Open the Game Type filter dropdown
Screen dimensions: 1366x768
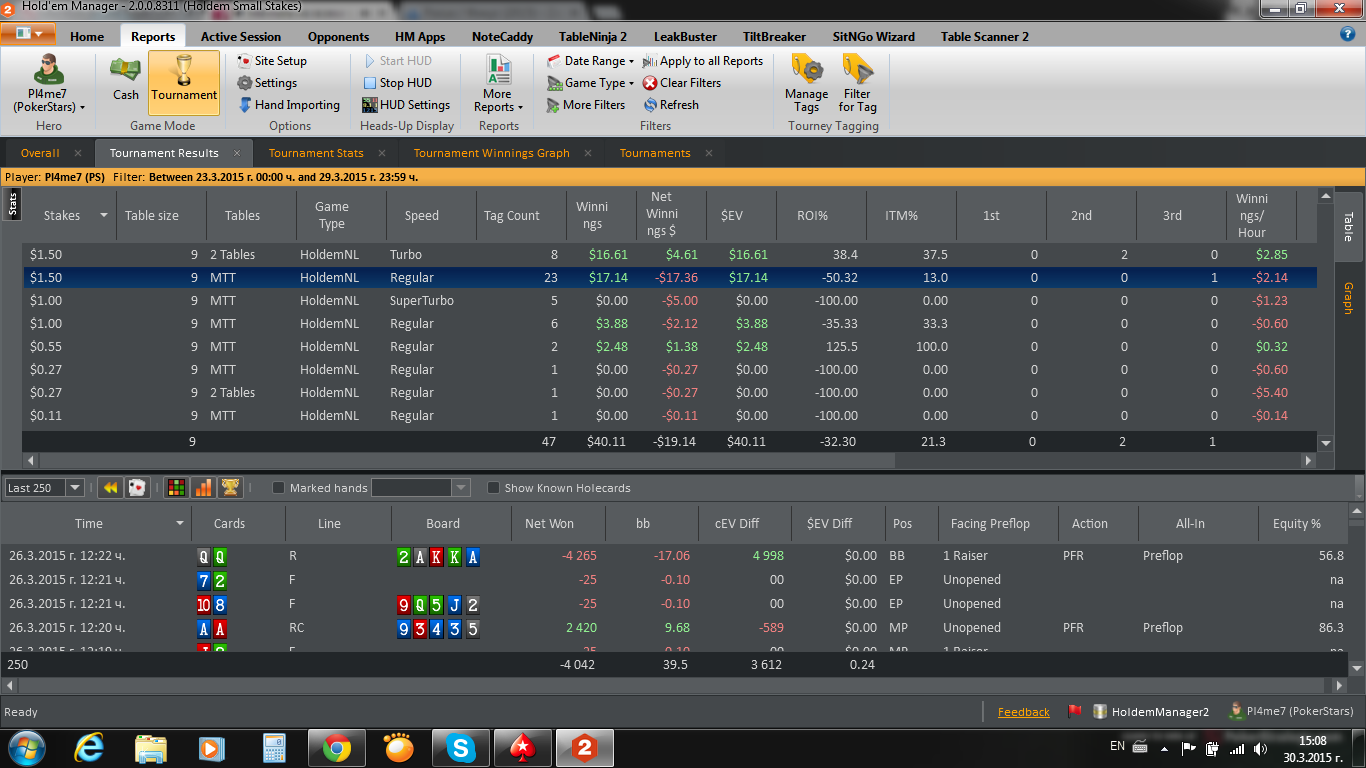[590, 83]
